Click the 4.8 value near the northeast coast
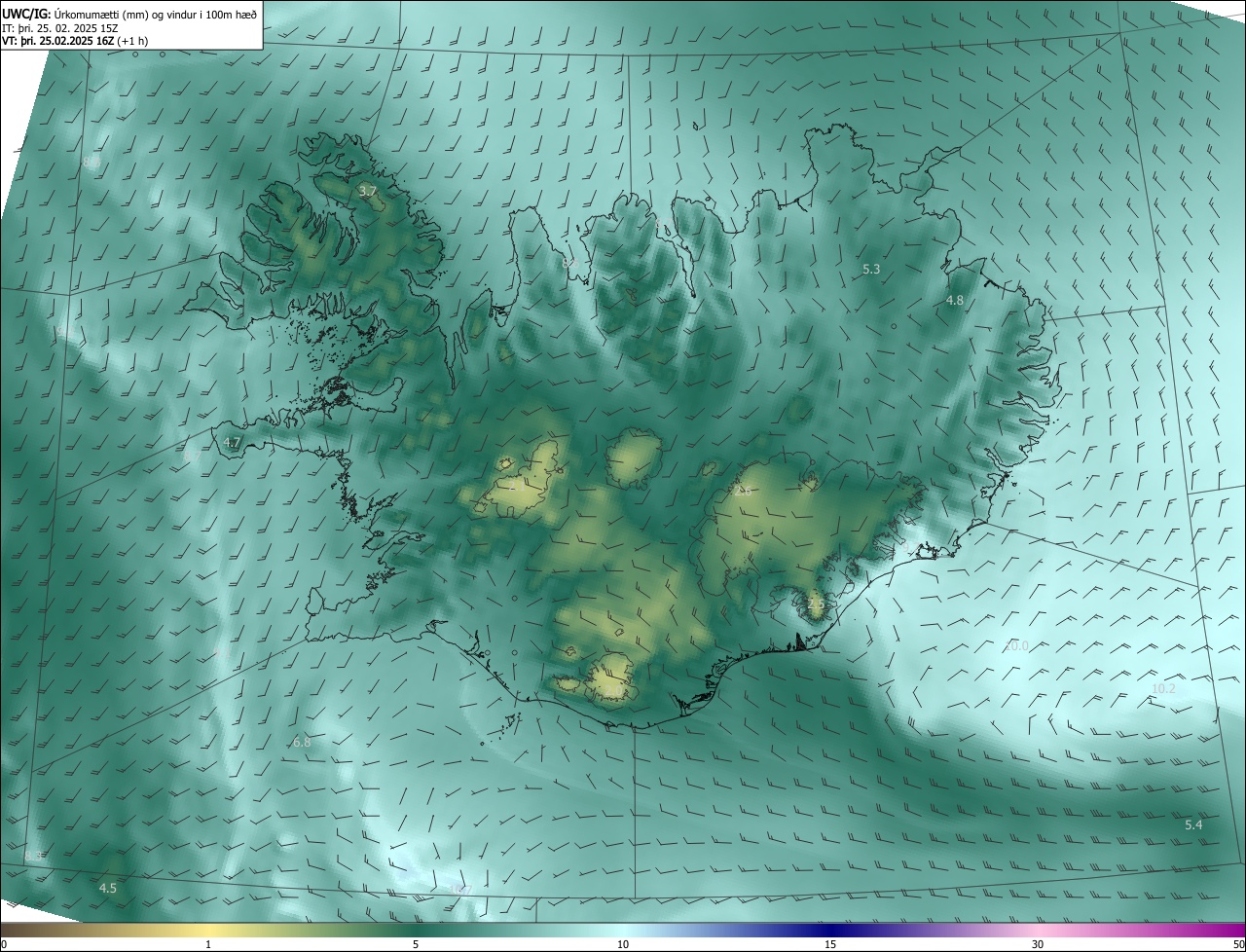This screenshot has height=952, width=1246. coord(955,301)
